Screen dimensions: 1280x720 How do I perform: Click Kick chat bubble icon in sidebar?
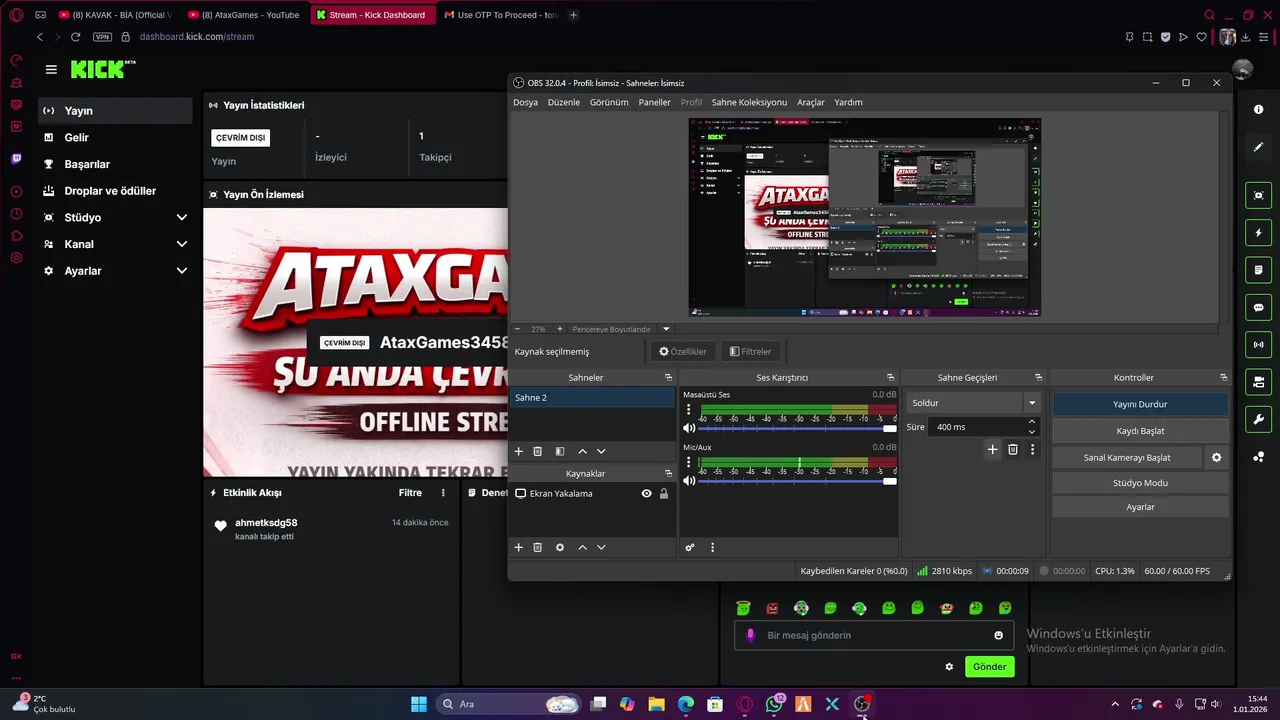tap(1258, 307)
